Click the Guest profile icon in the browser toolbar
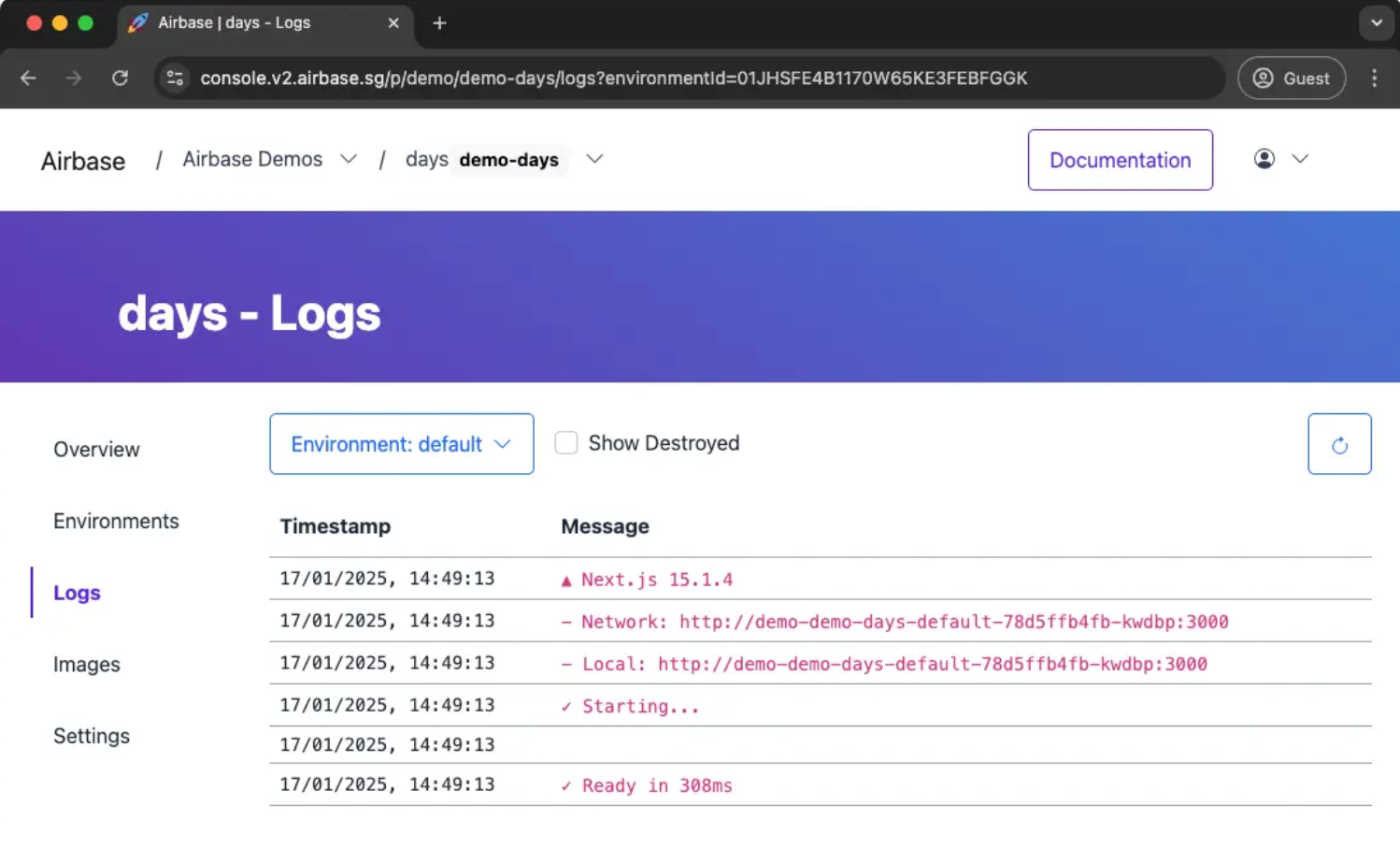 click(x=1264, y=79)
